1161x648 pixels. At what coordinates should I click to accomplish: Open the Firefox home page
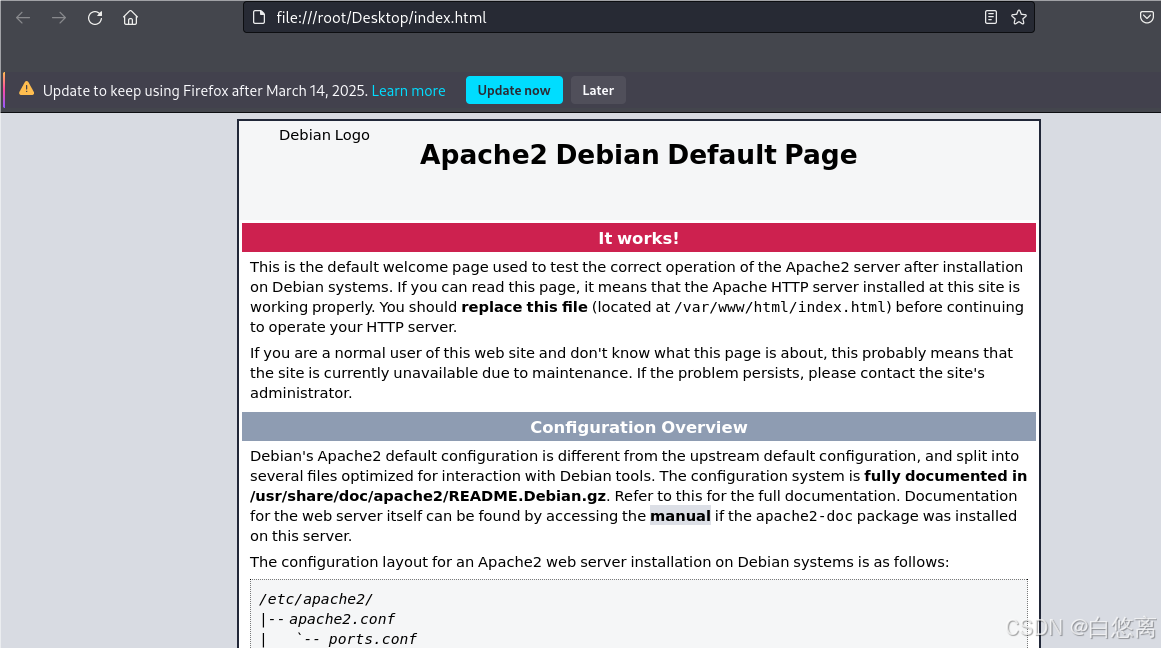pos(130,18)
